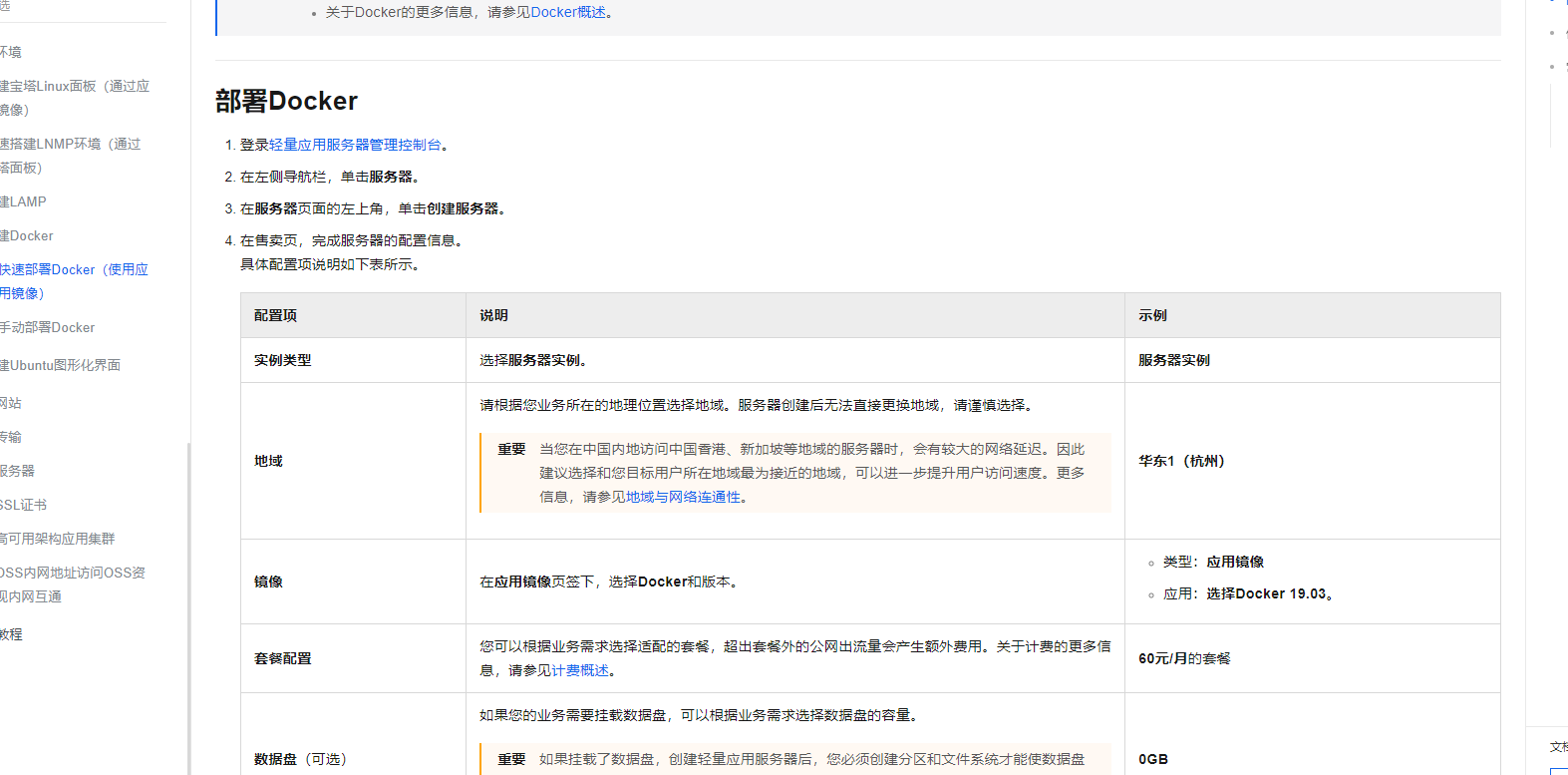Image resolution: width=1568 pixels, height=775 pixels.
Task: Click example text 选择Docker 19.03
Action: 1270,593
